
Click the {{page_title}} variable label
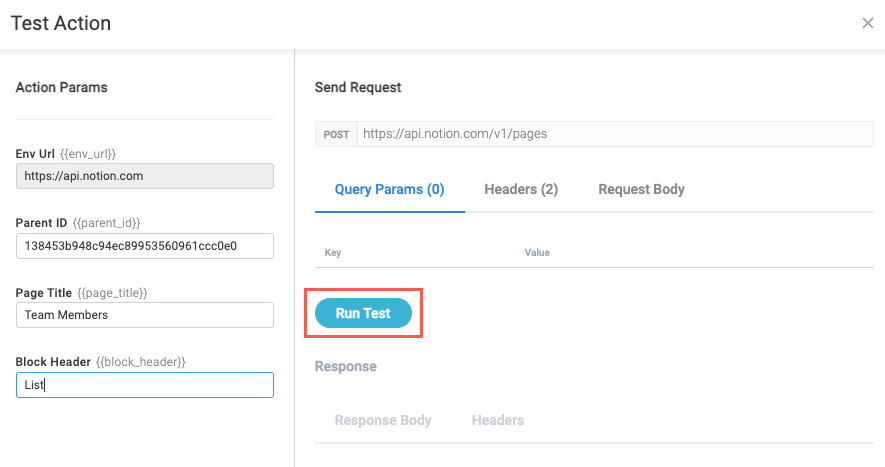112,293
